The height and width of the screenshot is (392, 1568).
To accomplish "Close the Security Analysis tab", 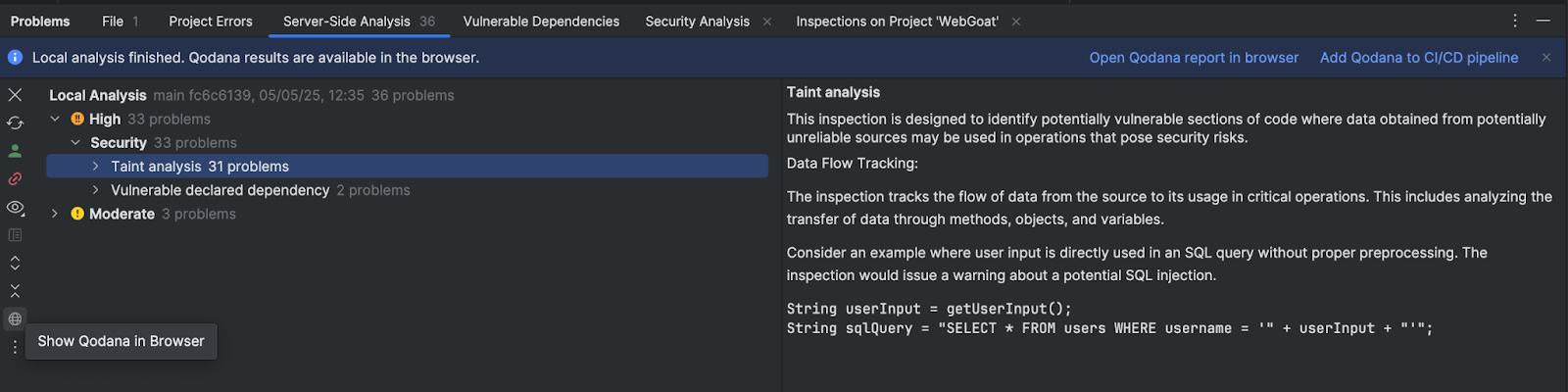I will pos(766,22).
